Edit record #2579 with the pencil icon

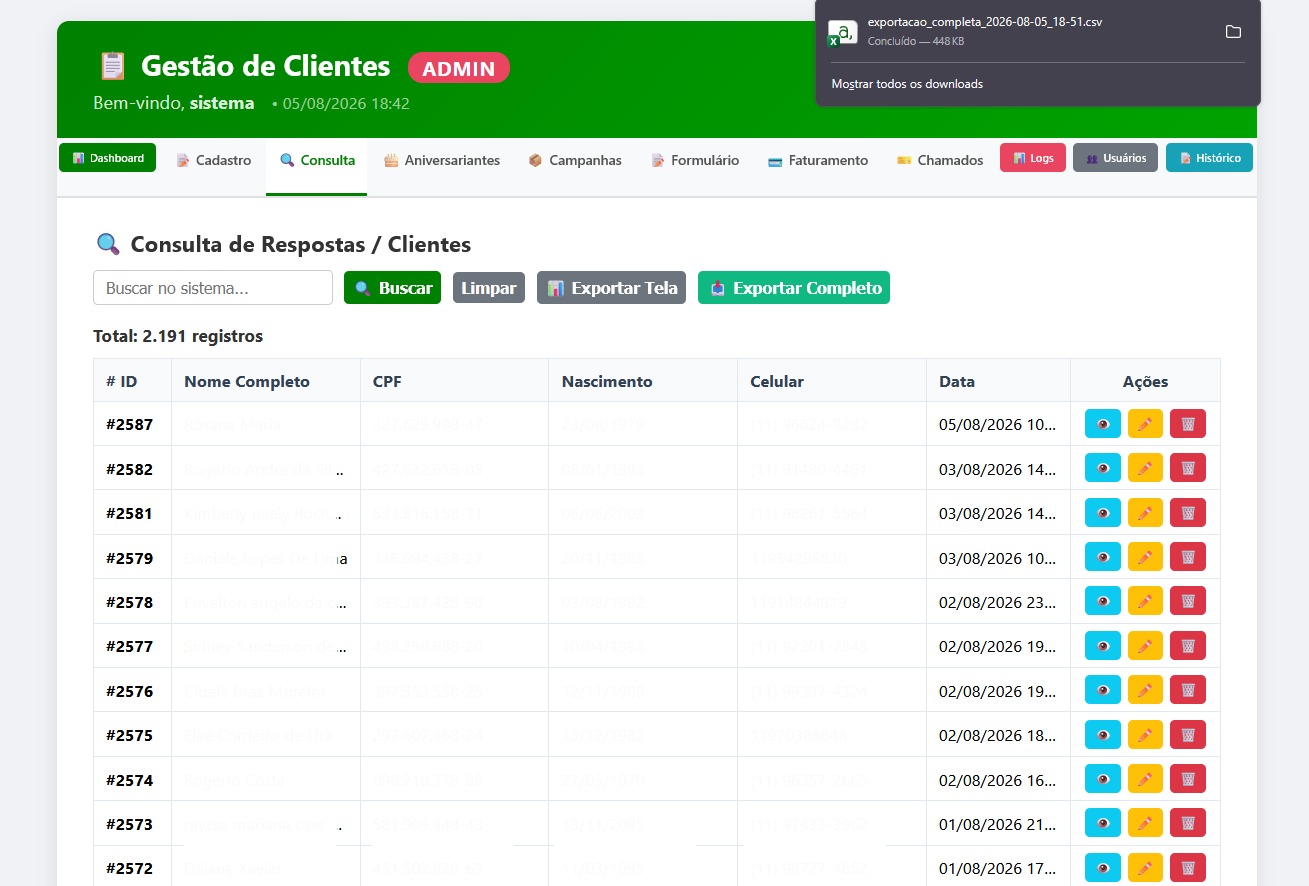click(x=1145, y=557)
